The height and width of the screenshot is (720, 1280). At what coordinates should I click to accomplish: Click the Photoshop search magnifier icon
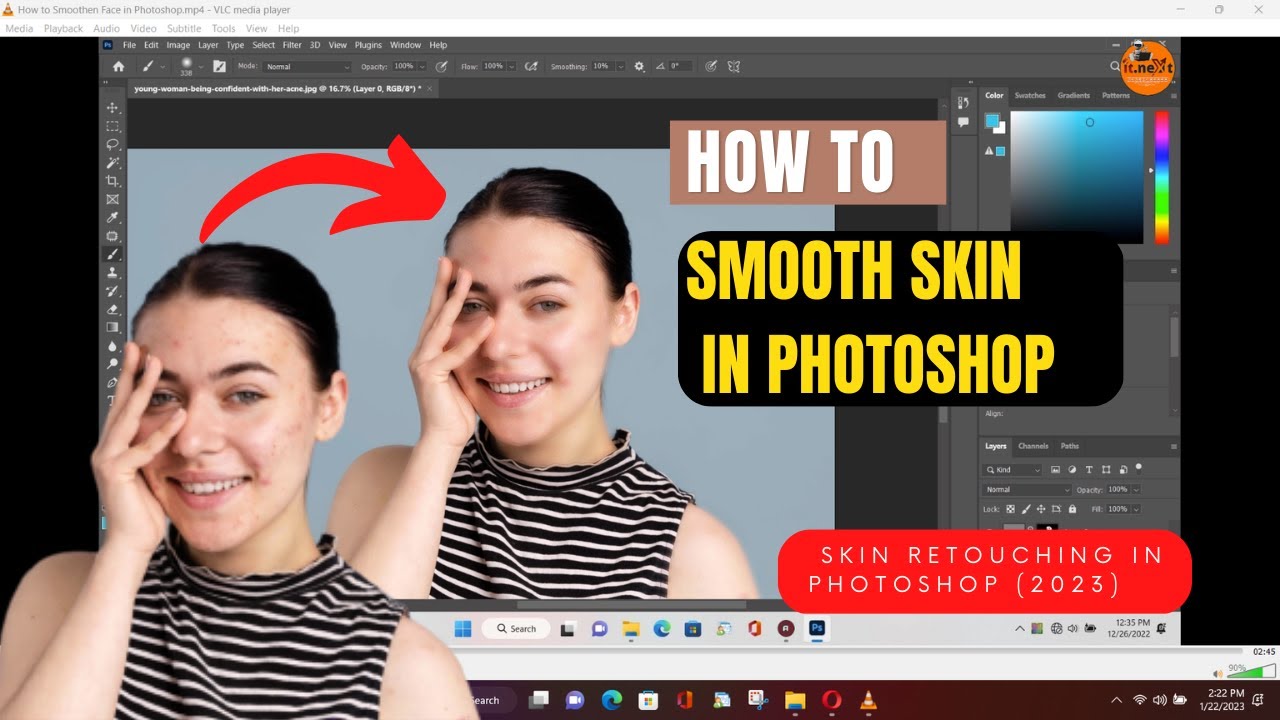(x=1115, y=66)
